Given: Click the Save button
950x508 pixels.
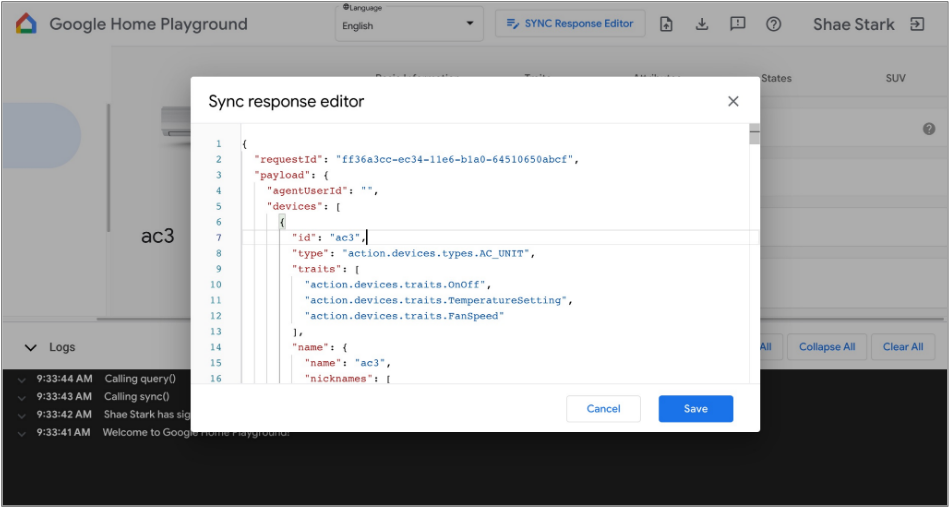Looking at the screenshot, I should 695,408.
